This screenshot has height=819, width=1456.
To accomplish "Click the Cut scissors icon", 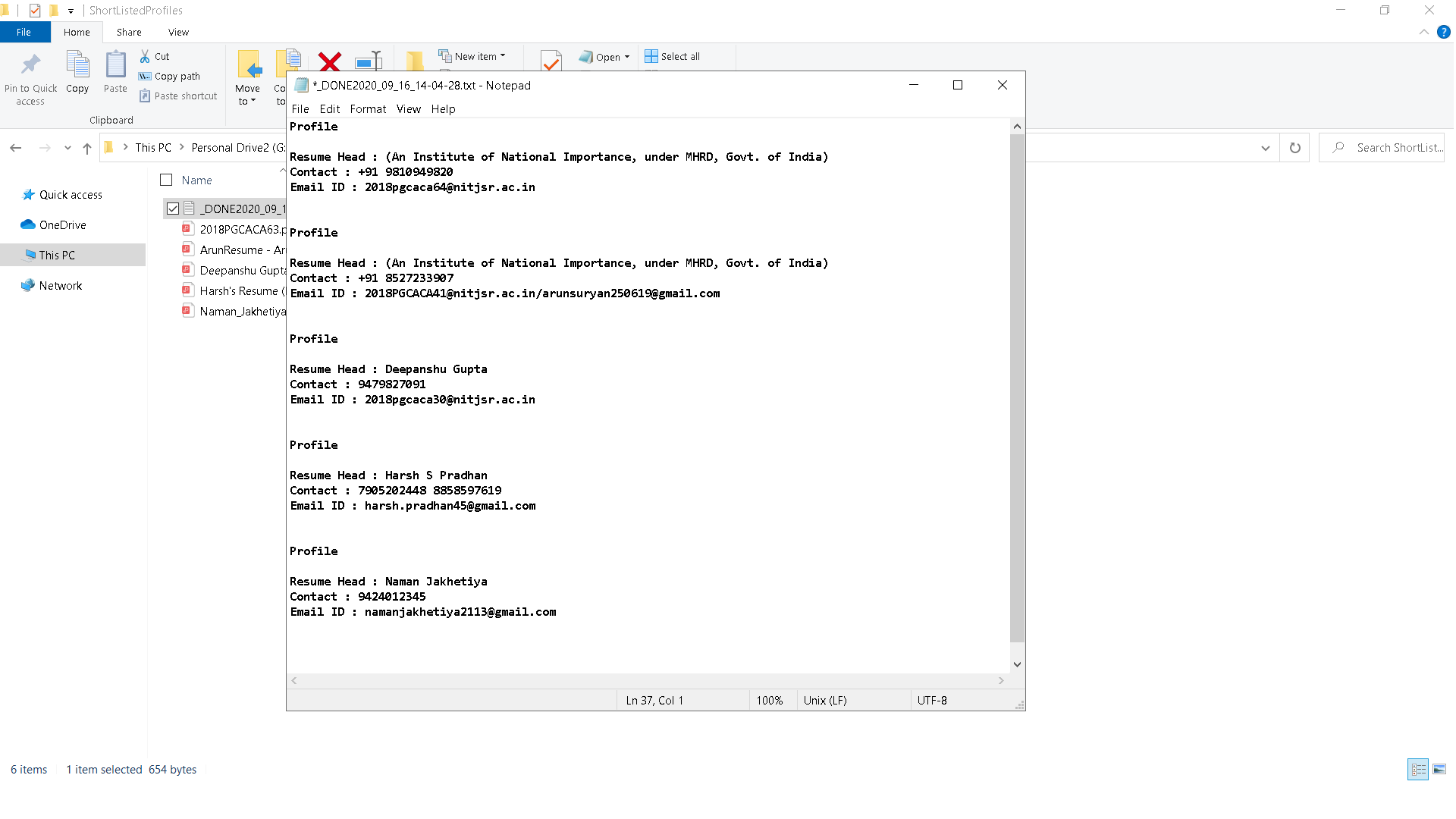I will 145,56.
